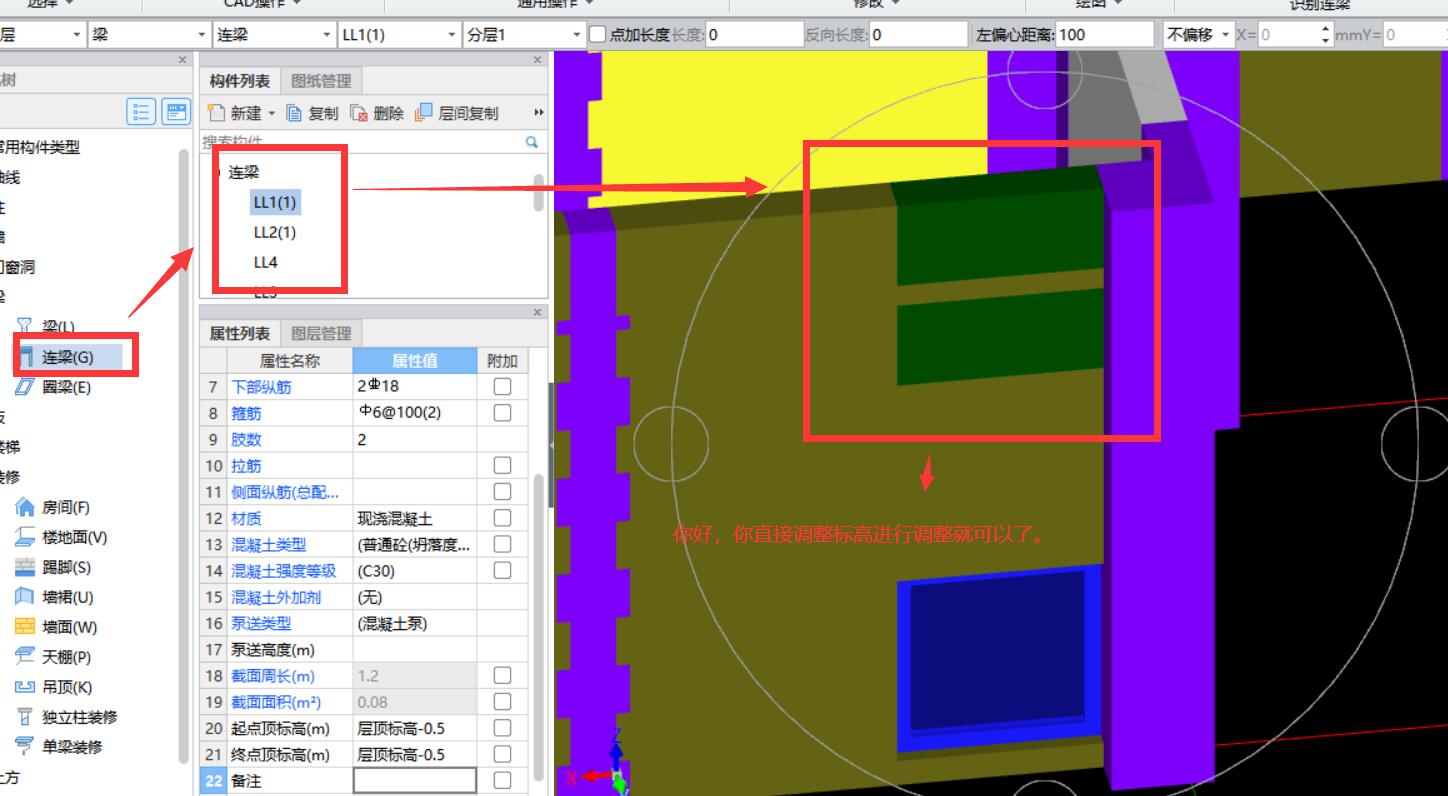Select 吊顶(K) suspended ceiling item
Viewport: 1448px width, 796px height.
54,687
